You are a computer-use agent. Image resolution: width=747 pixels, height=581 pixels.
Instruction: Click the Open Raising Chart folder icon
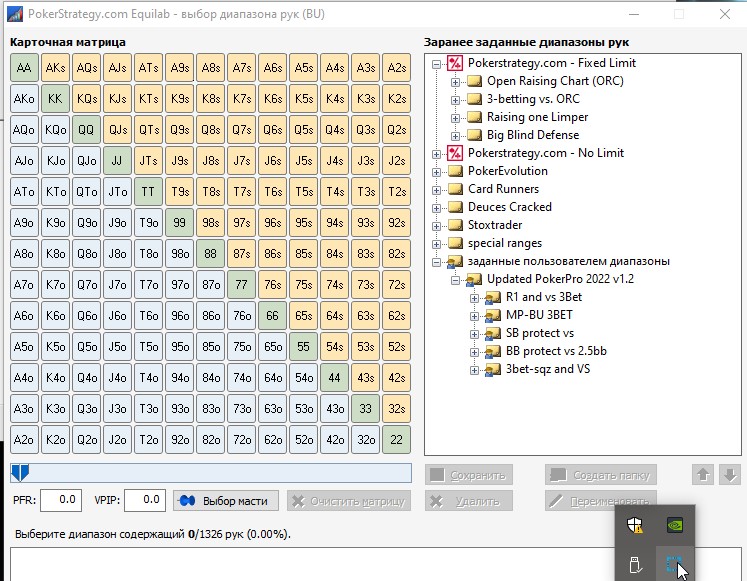474,81
